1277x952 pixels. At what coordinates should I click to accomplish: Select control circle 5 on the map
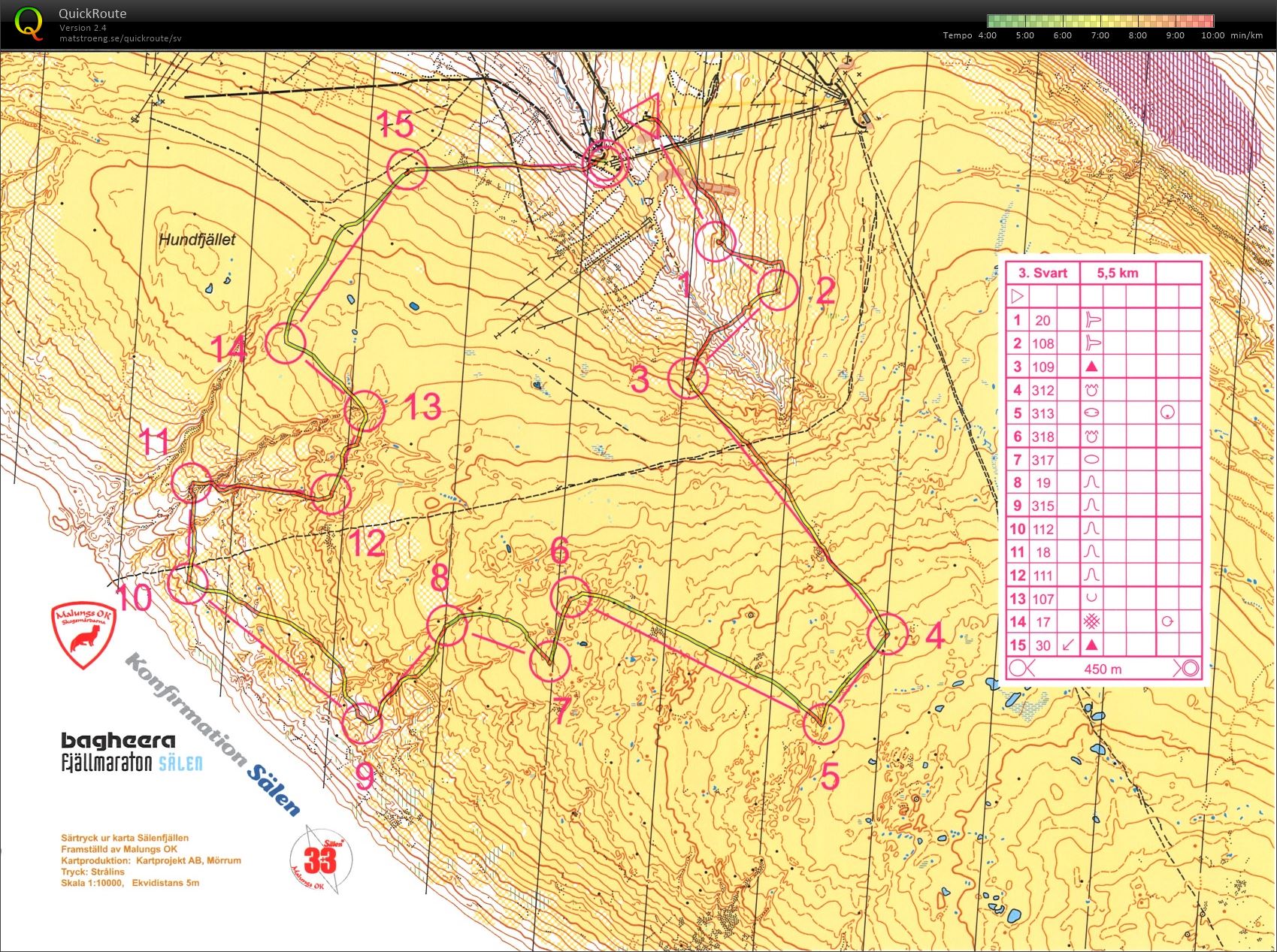click(x=823, y=724)
